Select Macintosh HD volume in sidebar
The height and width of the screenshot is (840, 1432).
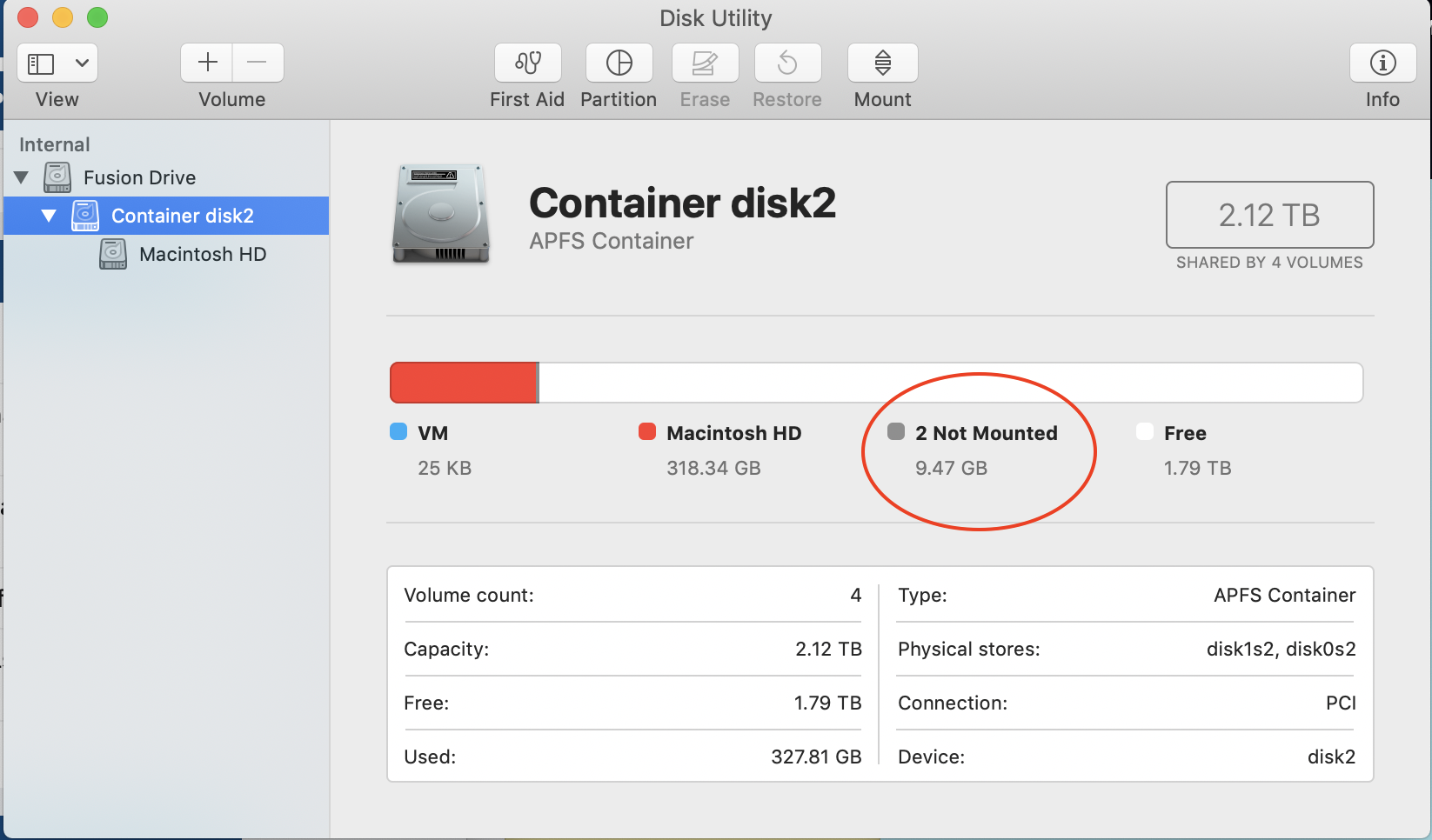[166, 254]
